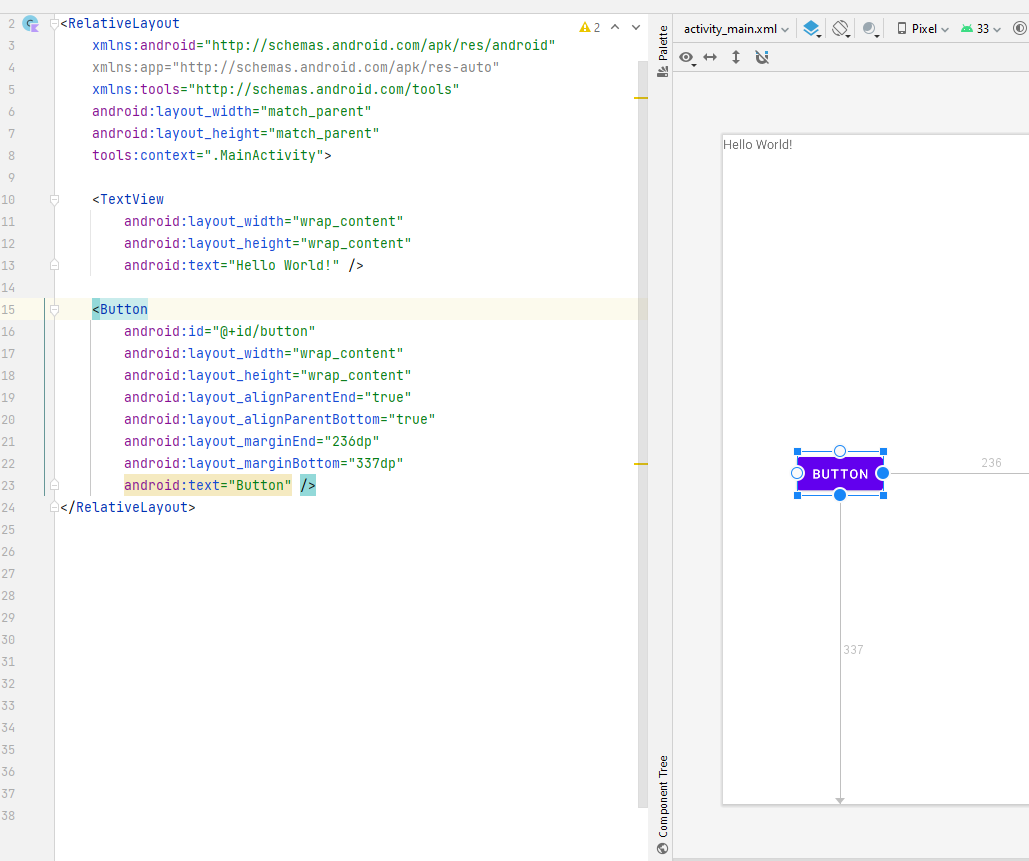Click the upper yellow warning stripe mark near line 5
Screen dimensions: 1029x861
point(640,98)
